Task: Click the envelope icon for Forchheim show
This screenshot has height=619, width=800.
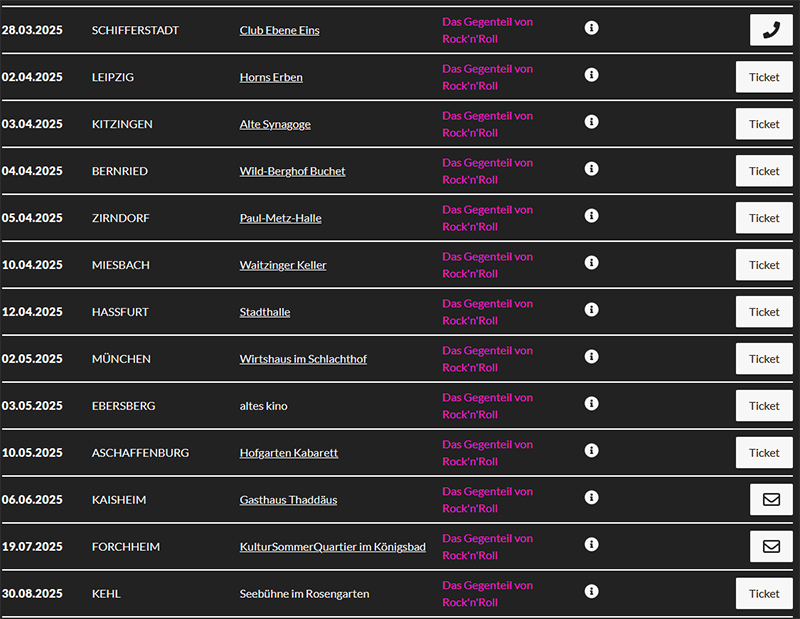Action: click(770, 547)
